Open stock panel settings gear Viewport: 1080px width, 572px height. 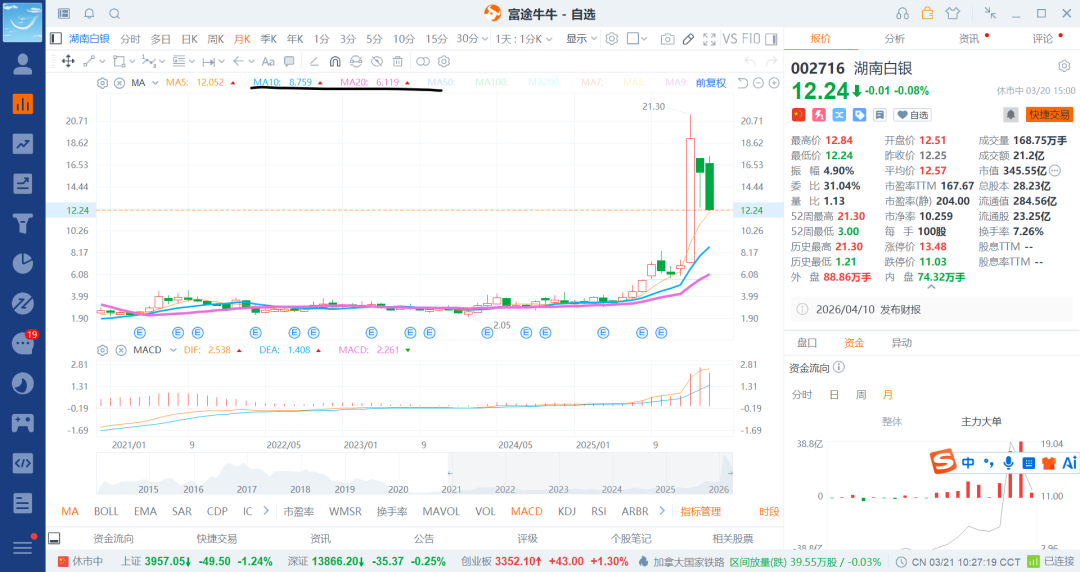1064,66
